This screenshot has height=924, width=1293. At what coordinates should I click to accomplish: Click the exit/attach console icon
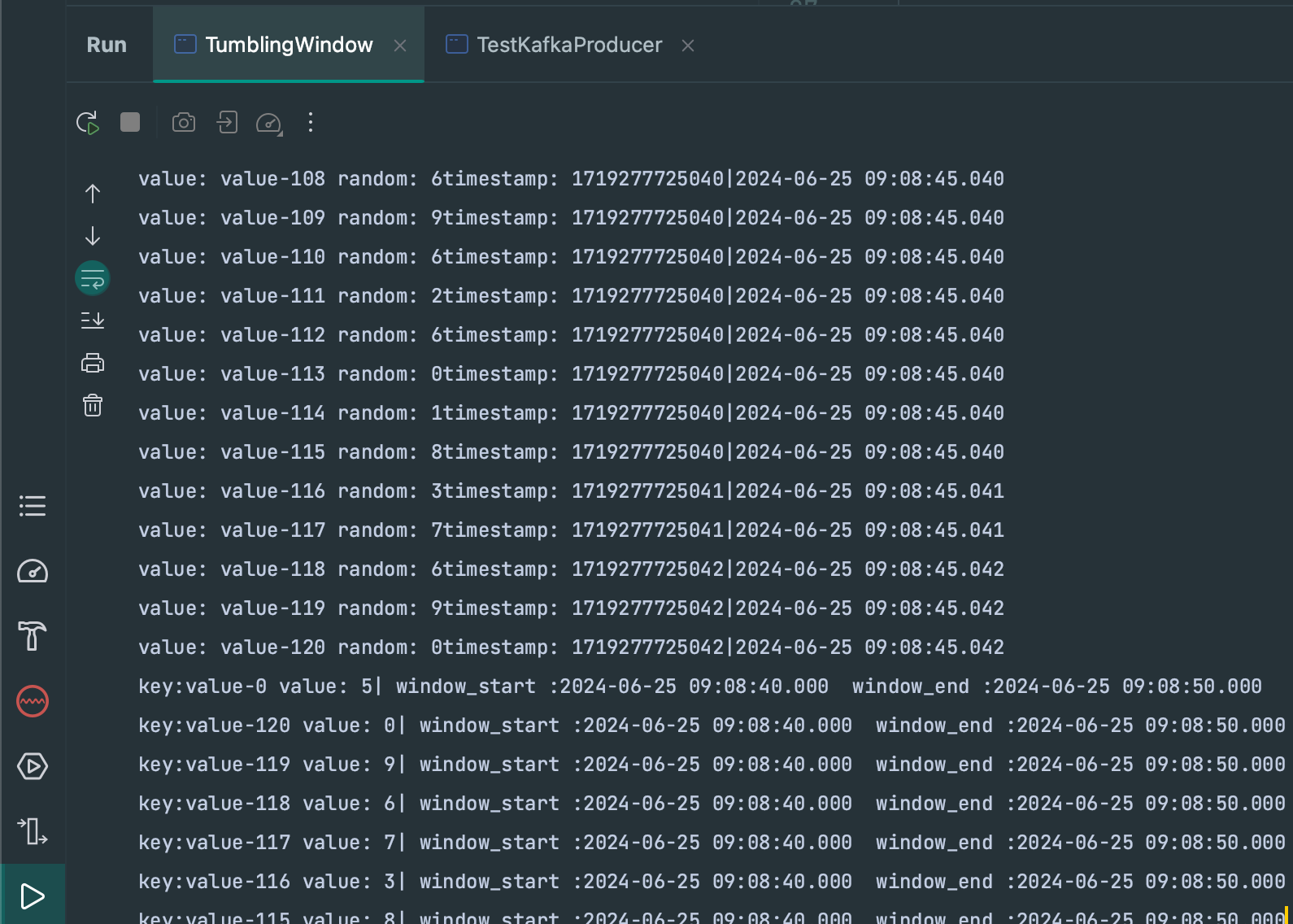[x=227, y=123]
